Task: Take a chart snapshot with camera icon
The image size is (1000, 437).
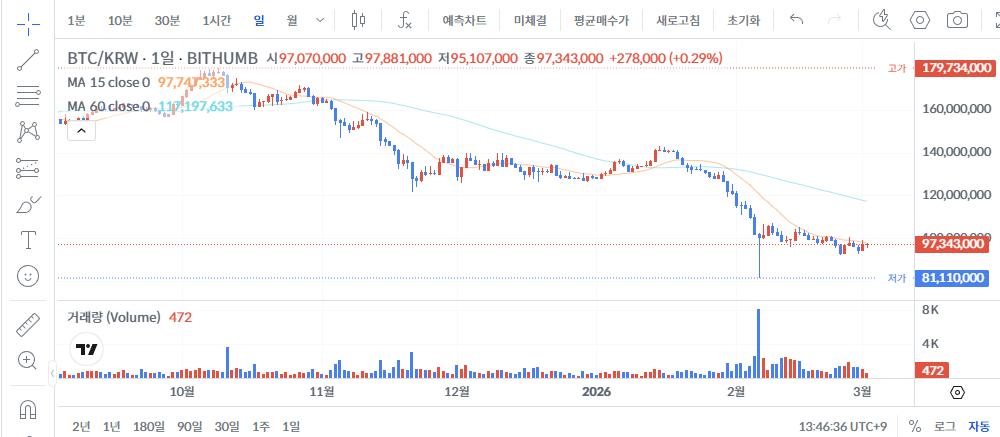Action: [x=958, y=20]
